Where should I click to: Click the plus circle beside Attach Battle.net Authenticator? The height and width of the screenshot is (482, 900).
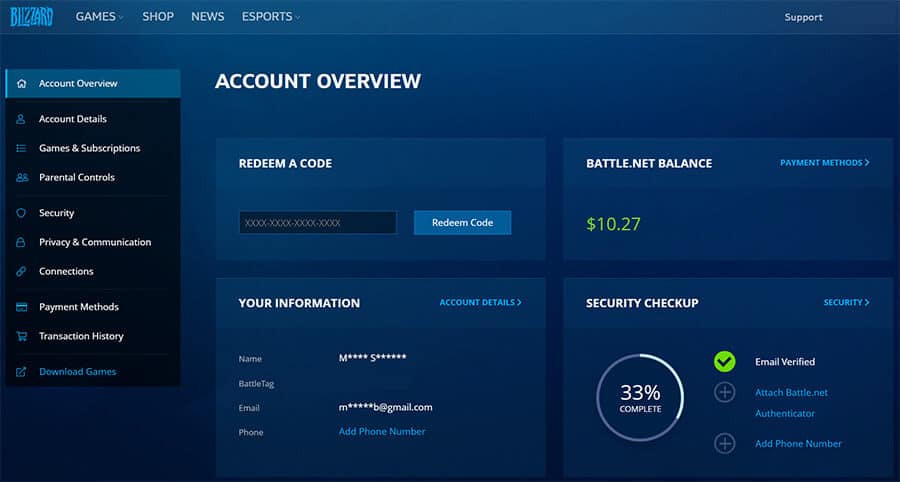[725, 392]
